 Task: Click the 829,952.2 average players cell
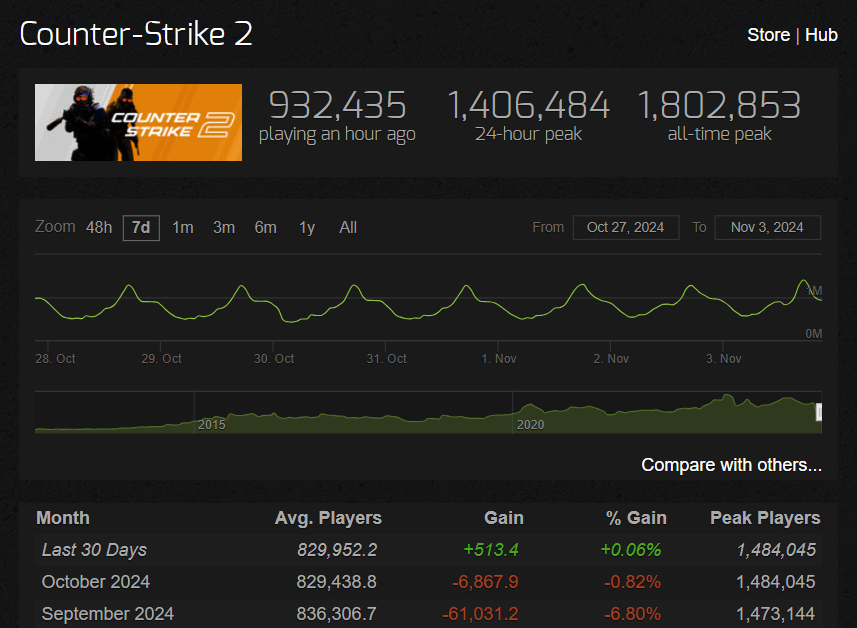coord(337,550)
